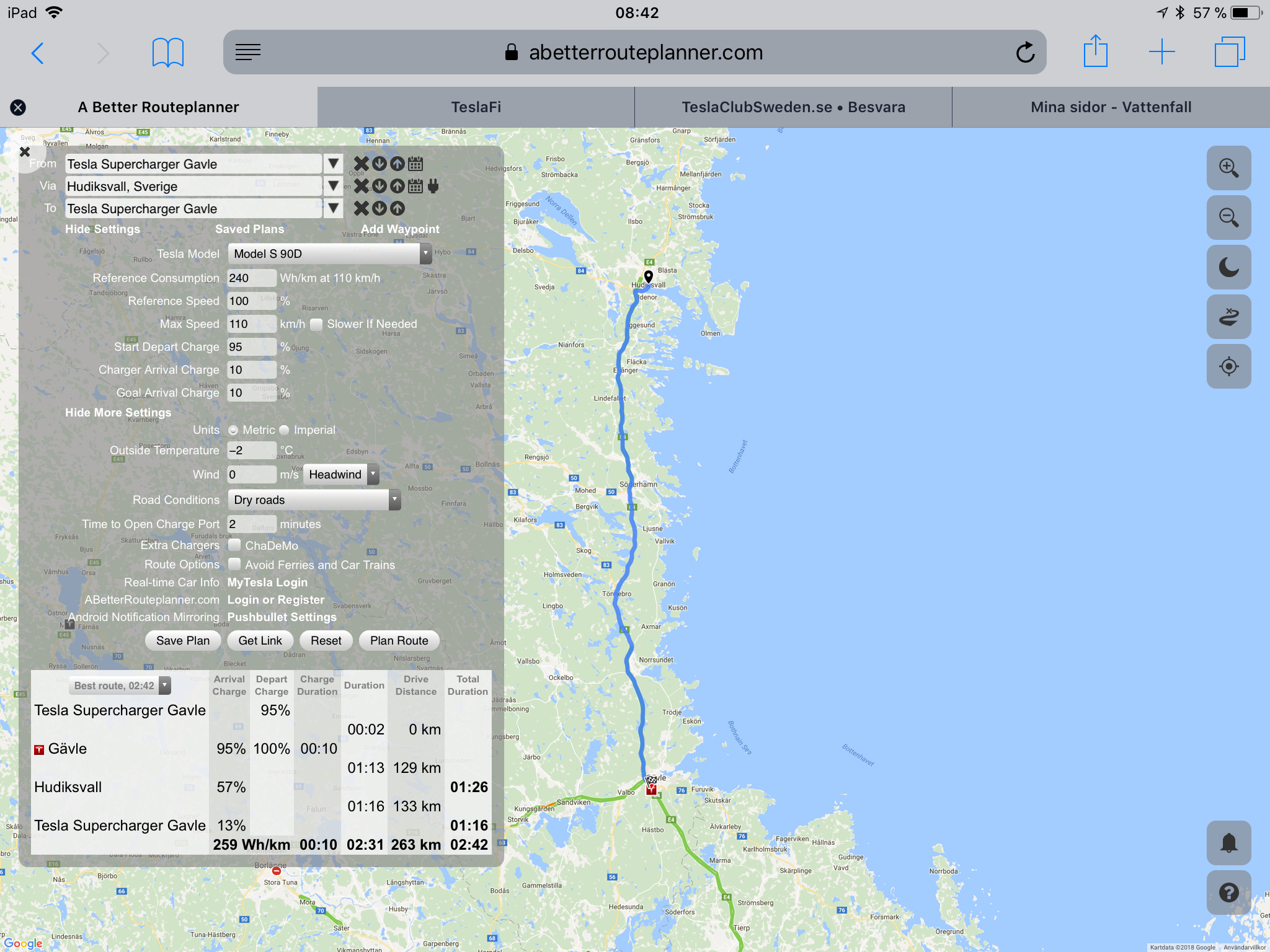
Task: Move From waypoint down with arrow icon
Action: pos(380,164)
